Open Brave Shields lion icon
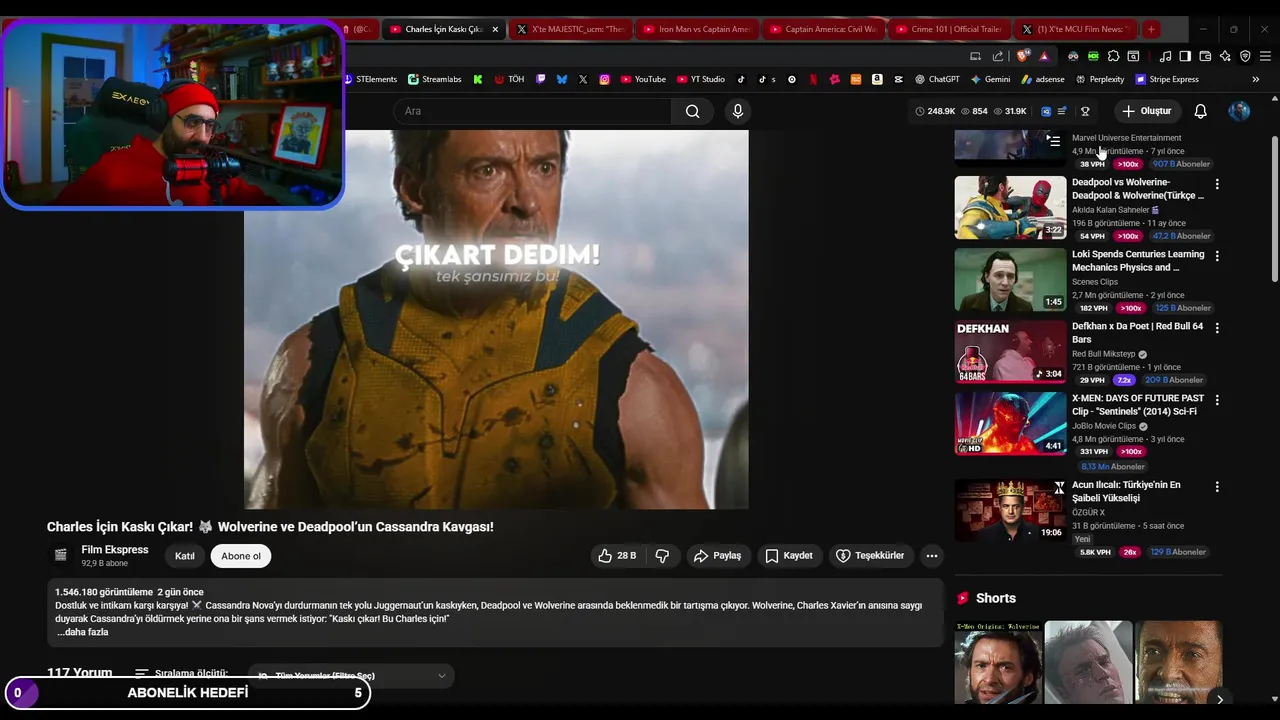Screen dimensions: 1280x720 [x=1021, y=56]
